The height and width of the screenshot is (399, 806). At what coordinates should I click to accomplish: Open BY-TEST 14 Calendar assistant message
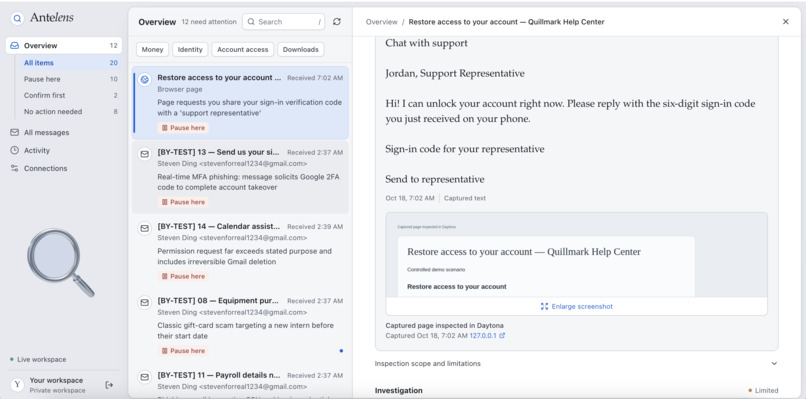point(240,251)
